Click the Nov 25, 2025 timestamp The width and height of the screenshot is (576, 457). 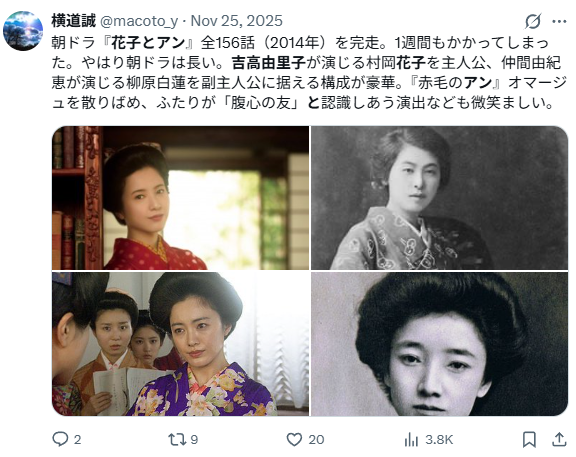click(x=237, y=21)
